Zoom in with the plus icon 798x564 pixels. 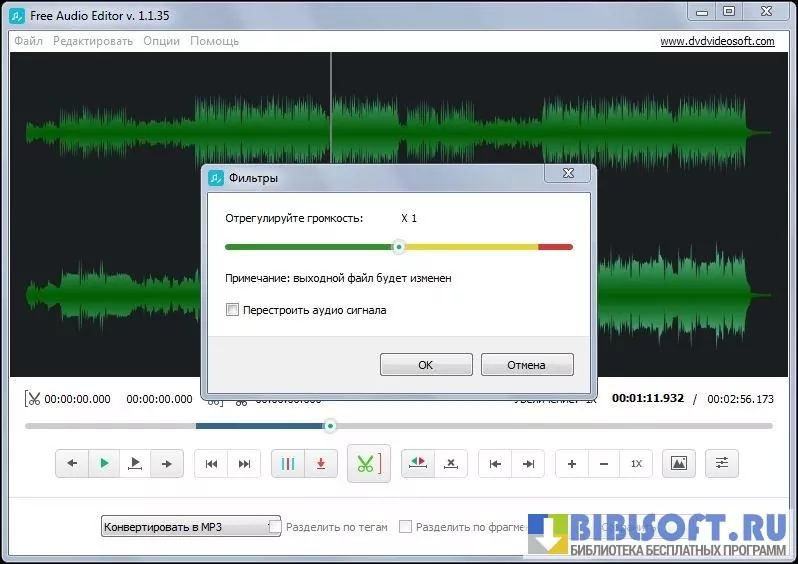pos(572,464)
